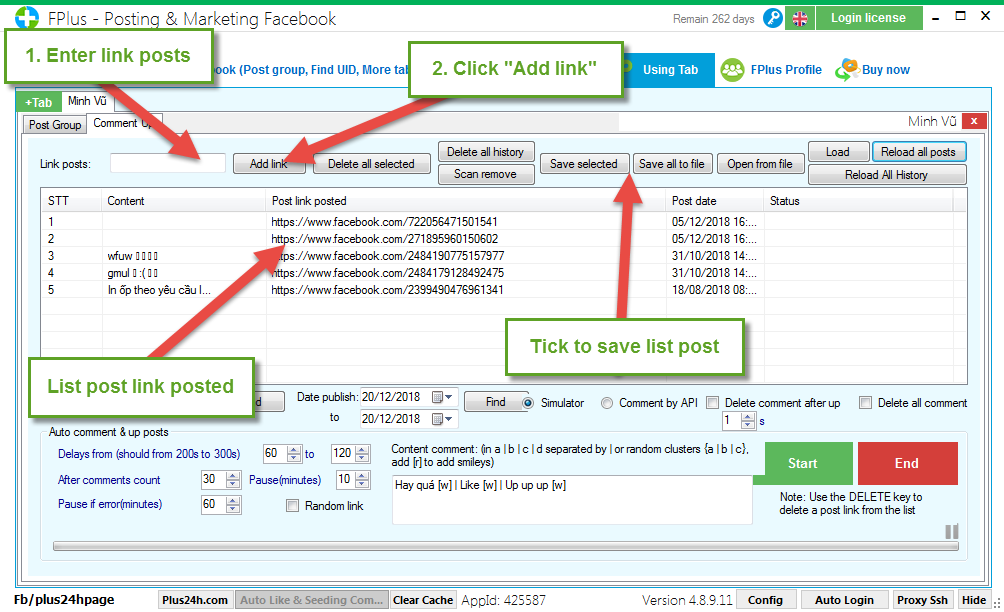Select Comment by API radio option
The height and width of the screenshot is (612, 1004).
coord(607,403)
